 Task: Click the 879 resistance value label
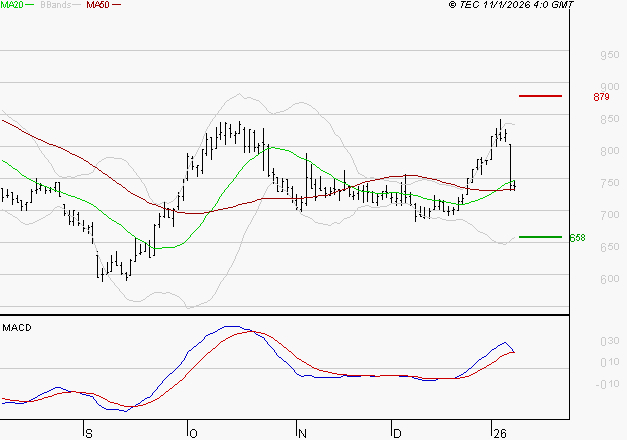(x=601, y=97)
